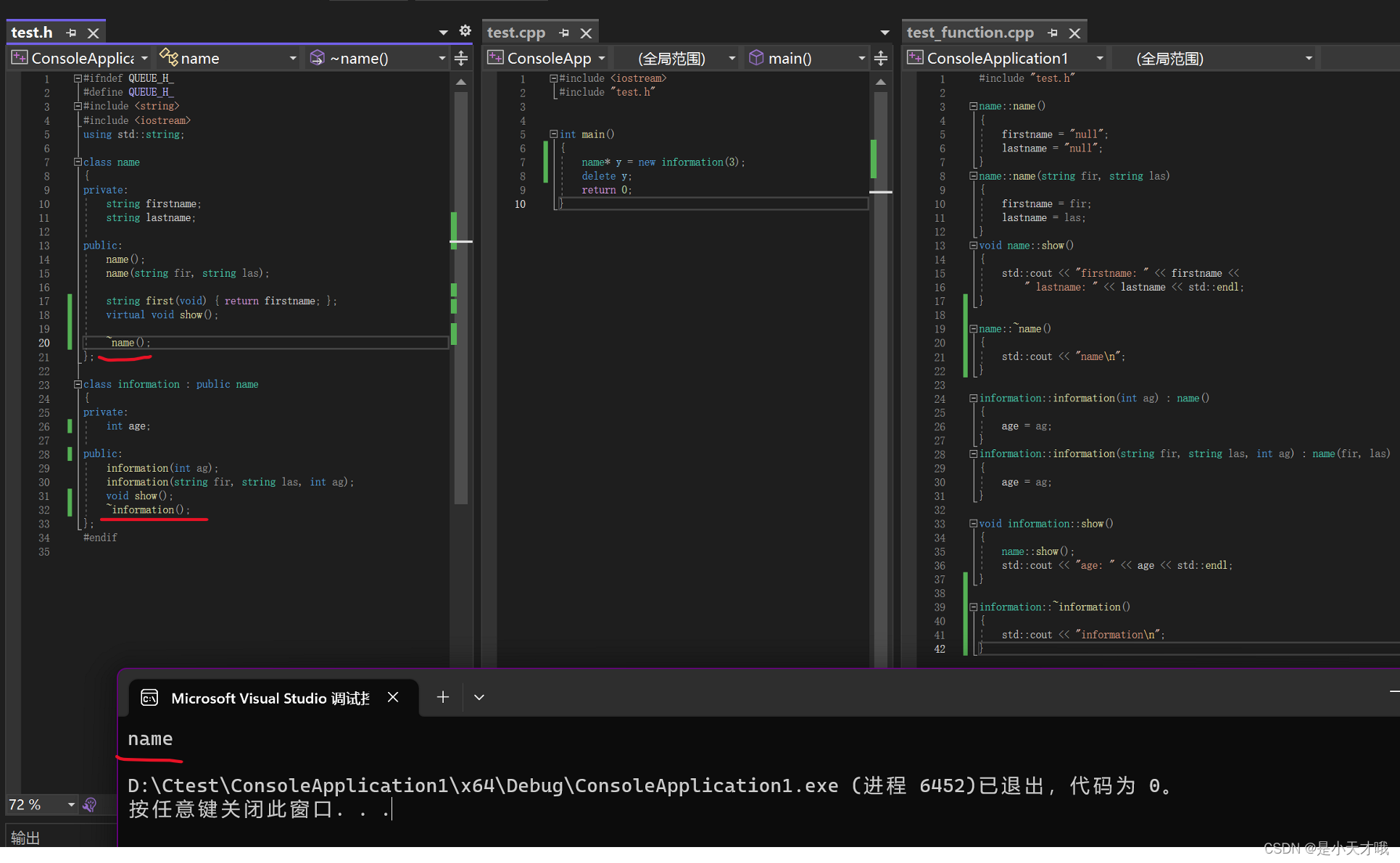Click project icon in test_function.cpp navigation bar
Screen dimensions: 1400x863
tap(916, 58)
